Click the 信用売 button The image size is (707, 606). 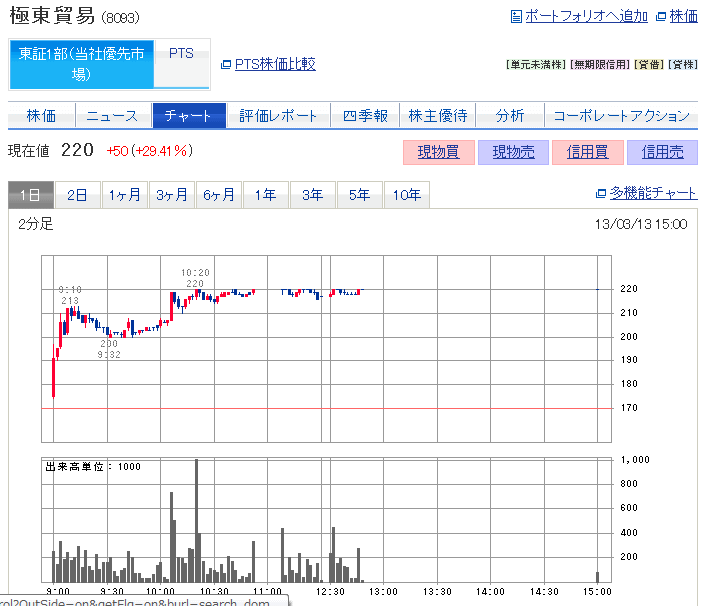662,152
